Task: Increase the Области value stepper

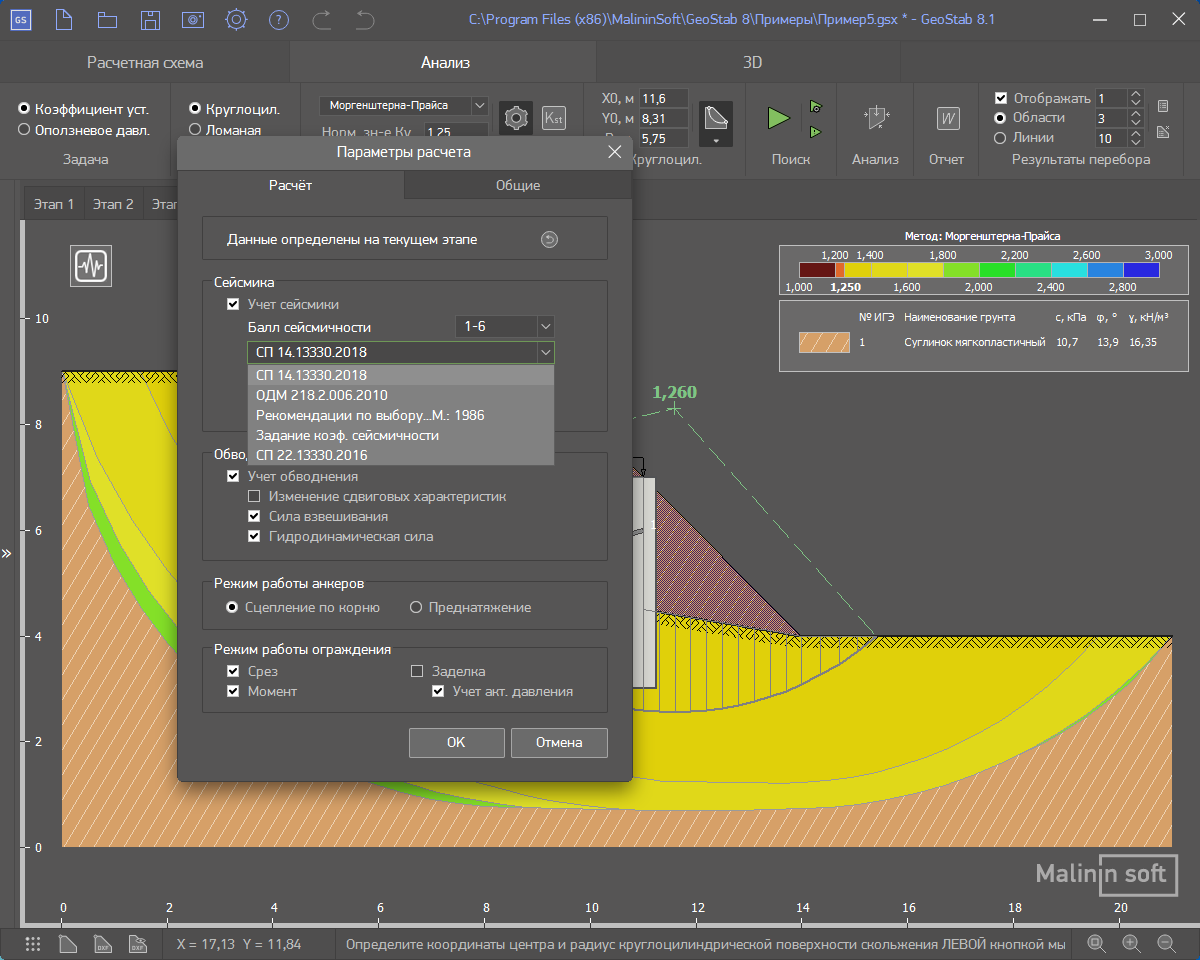Action: click(1135, 114)
